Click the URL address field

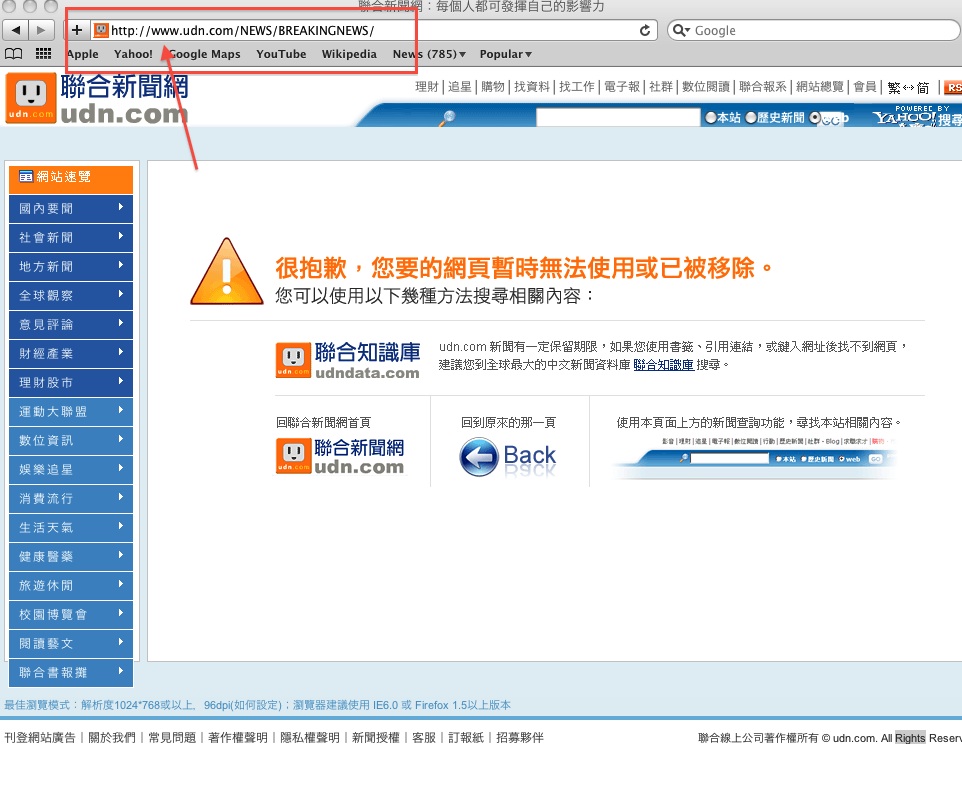click(374, 30)
